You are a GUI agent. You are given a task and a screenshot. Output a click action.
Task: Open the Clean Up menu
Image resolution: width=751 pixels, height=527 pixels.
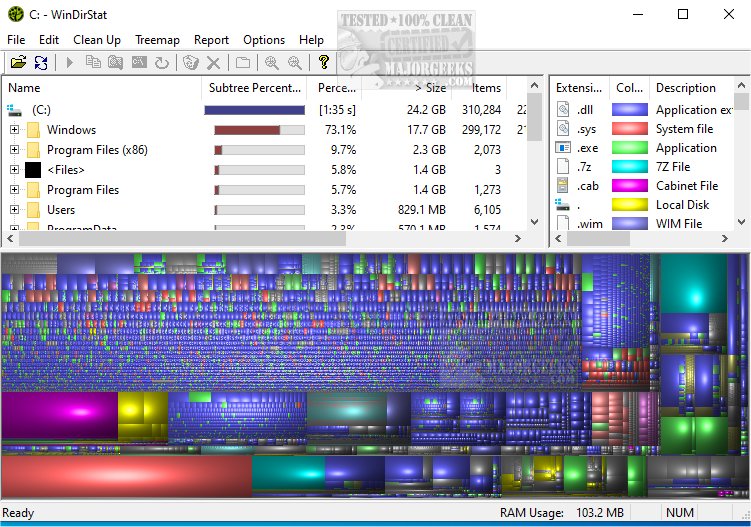97,39
